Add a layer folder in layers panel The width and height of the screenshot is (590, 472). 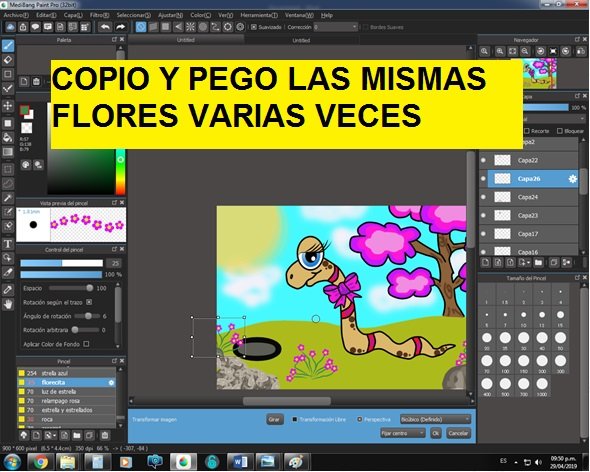(x=538, y=262)
